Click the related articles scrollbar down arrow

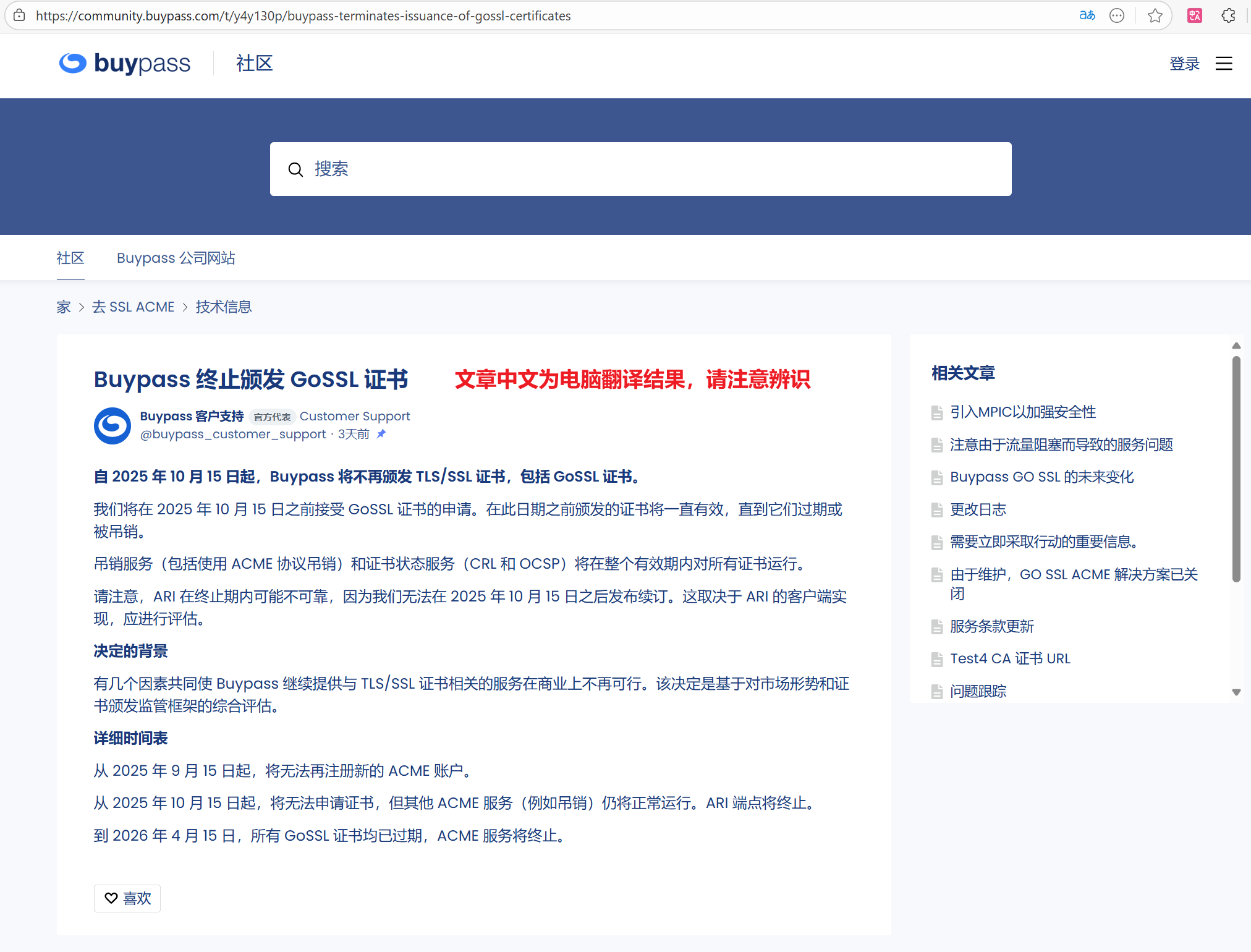point(1236,692)
